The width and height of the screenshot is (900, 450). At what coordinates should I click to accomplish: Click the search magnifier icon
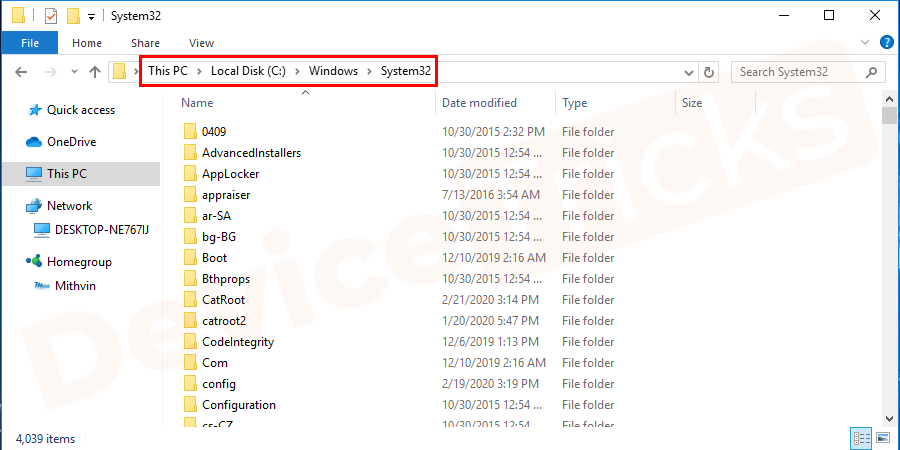871,72
